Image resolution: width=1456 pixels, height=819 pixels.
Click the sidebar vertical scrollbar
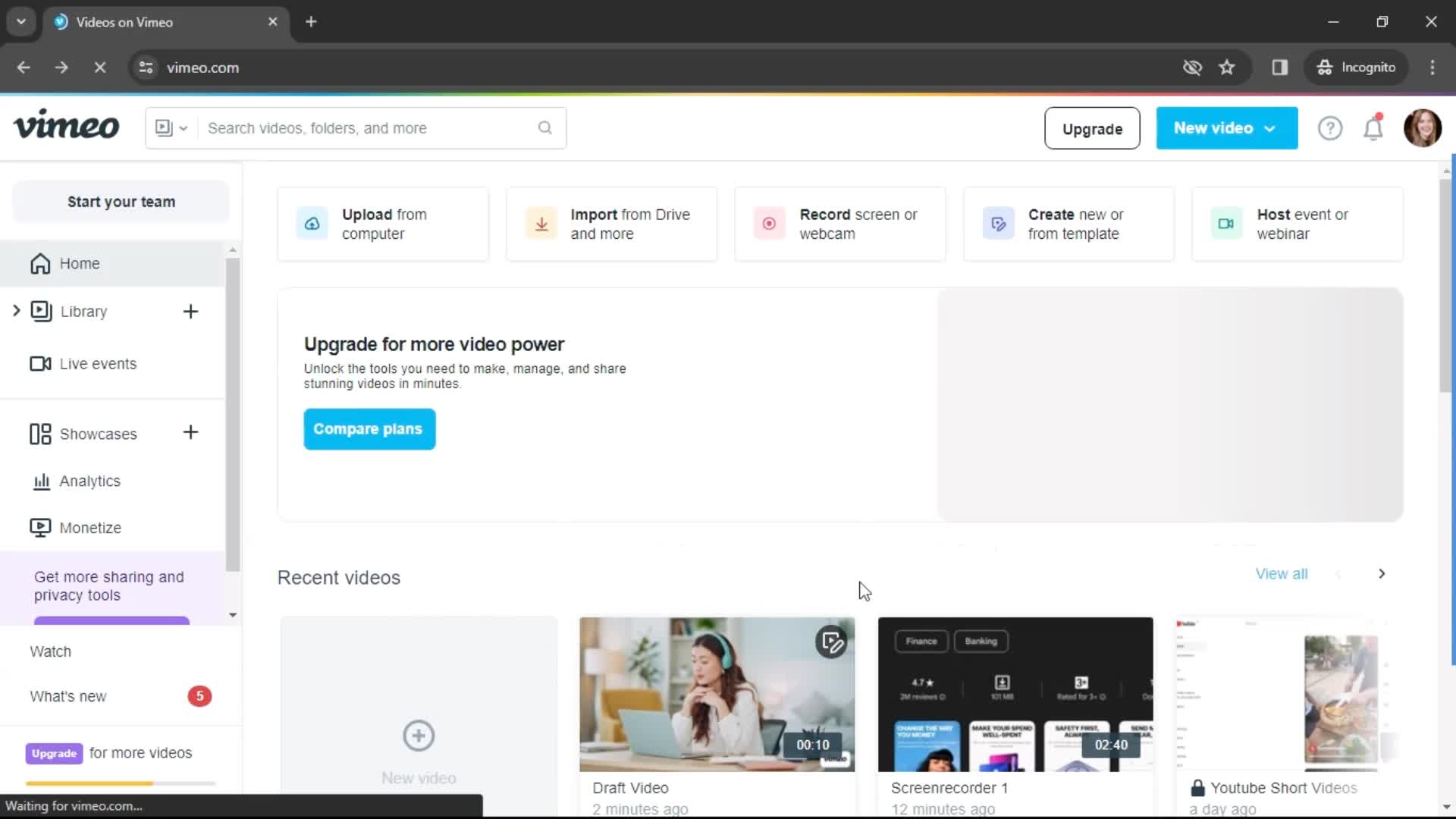click(x=232, y=415)
